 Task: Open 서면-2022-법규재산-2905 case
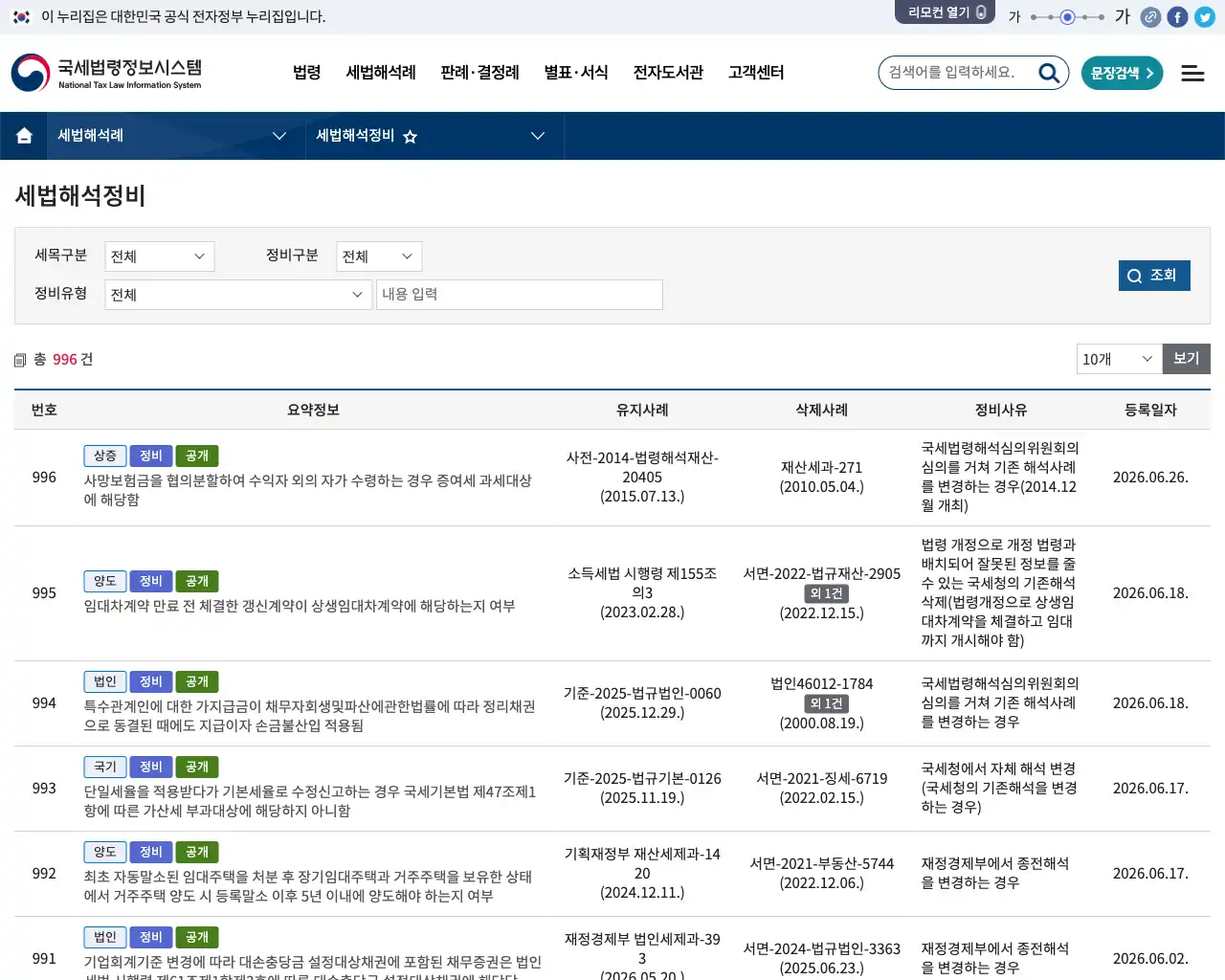tap(821, 574)
